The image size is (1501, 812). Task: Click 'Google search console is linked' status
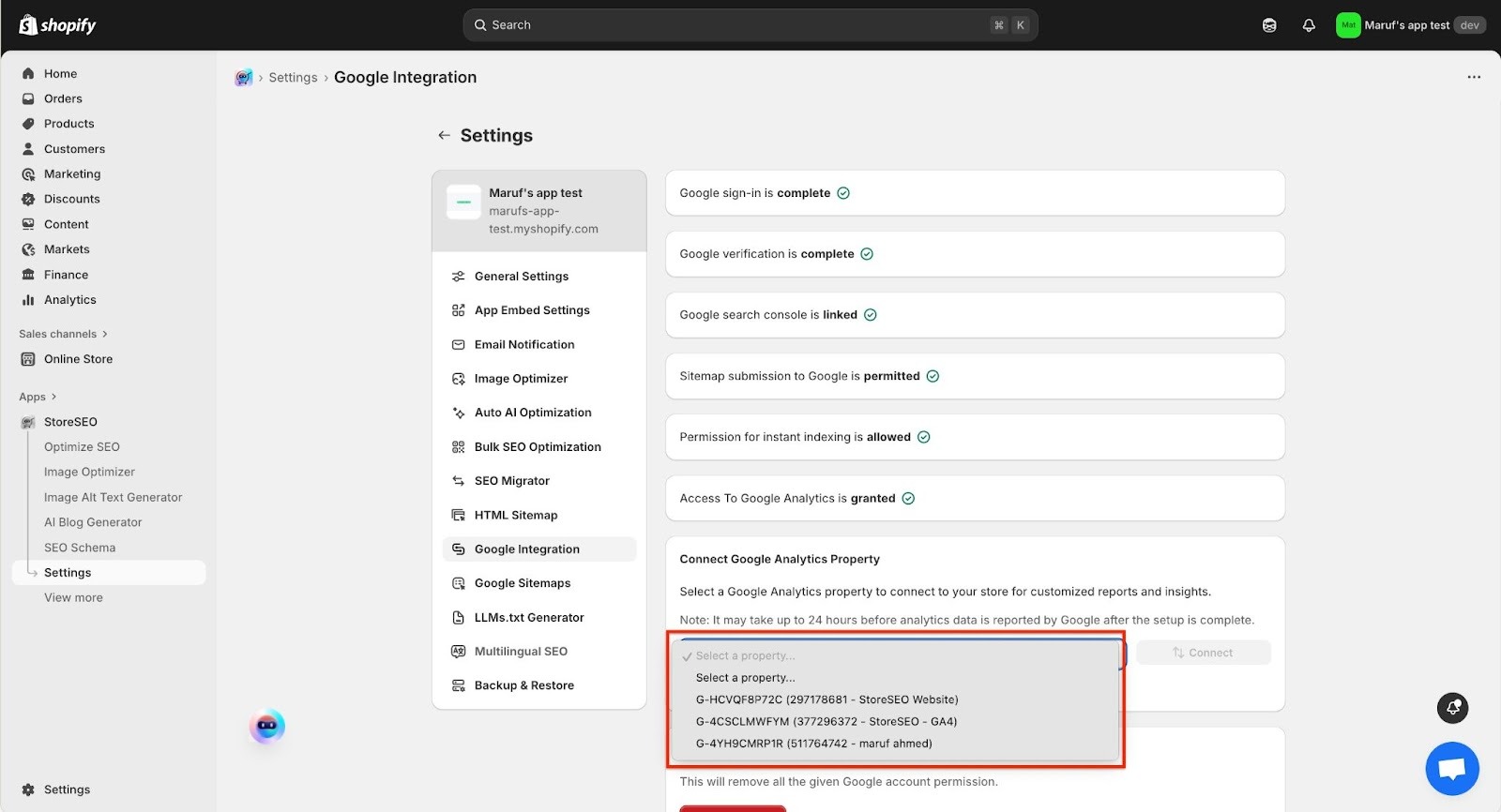(x=975, y=315)
